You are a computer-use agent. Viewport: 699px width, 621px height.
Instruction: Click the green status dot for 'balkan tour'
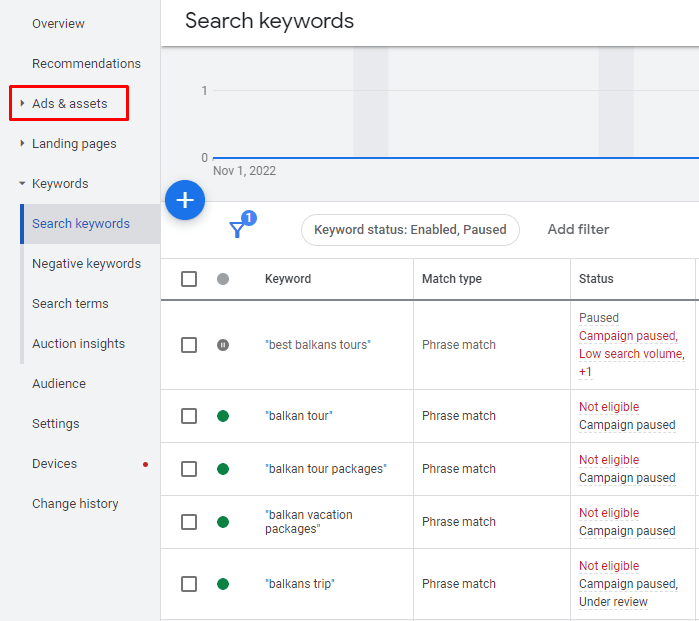click(223, 416)
